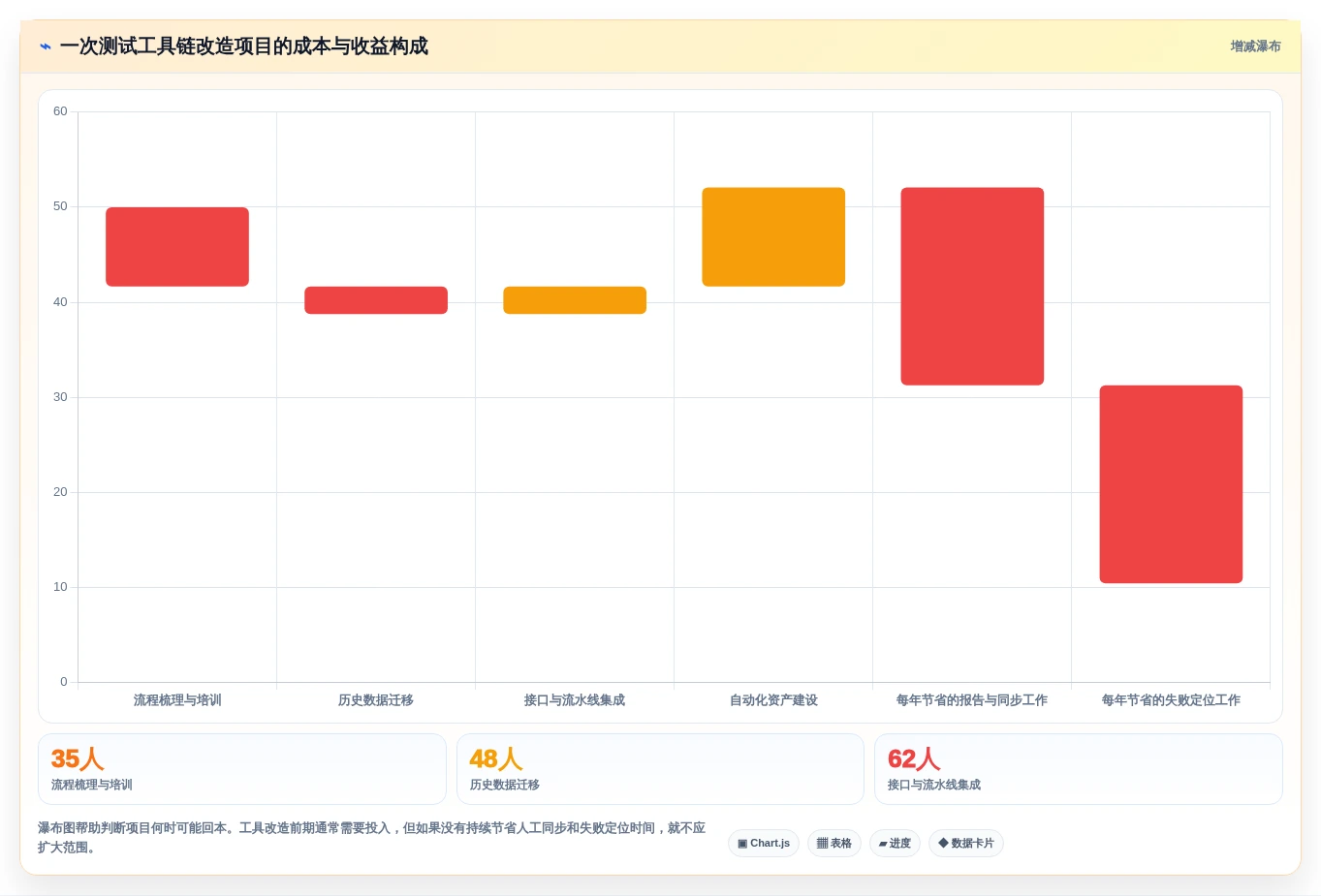Select the 流程梳理与培训 red bar
This screenshot has height=896, width=1321.
(x=177, y=247)
